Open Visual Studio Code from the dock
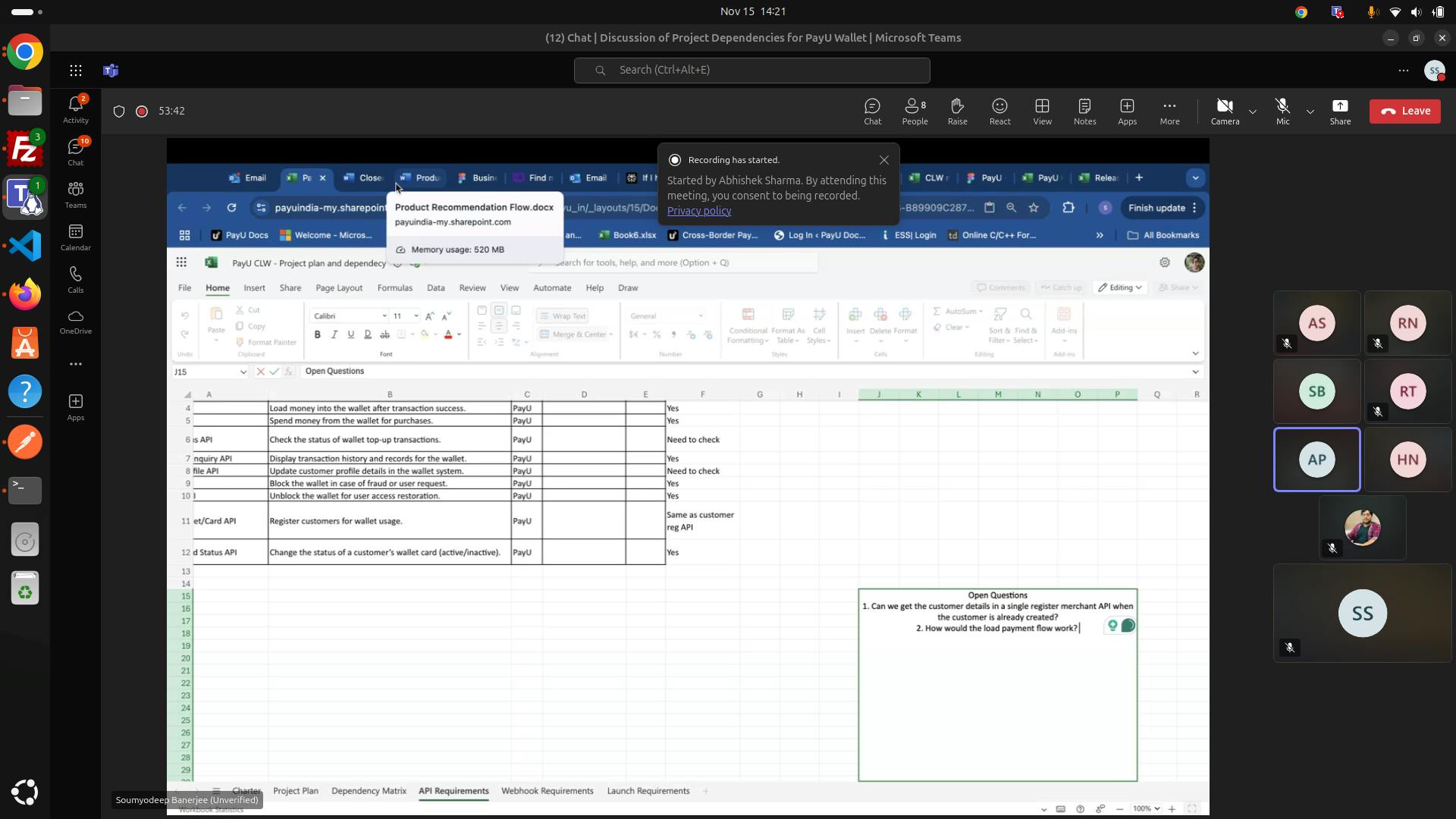Image resolution: width=1456 pixels, height=819 pixels. coord(25,246)
